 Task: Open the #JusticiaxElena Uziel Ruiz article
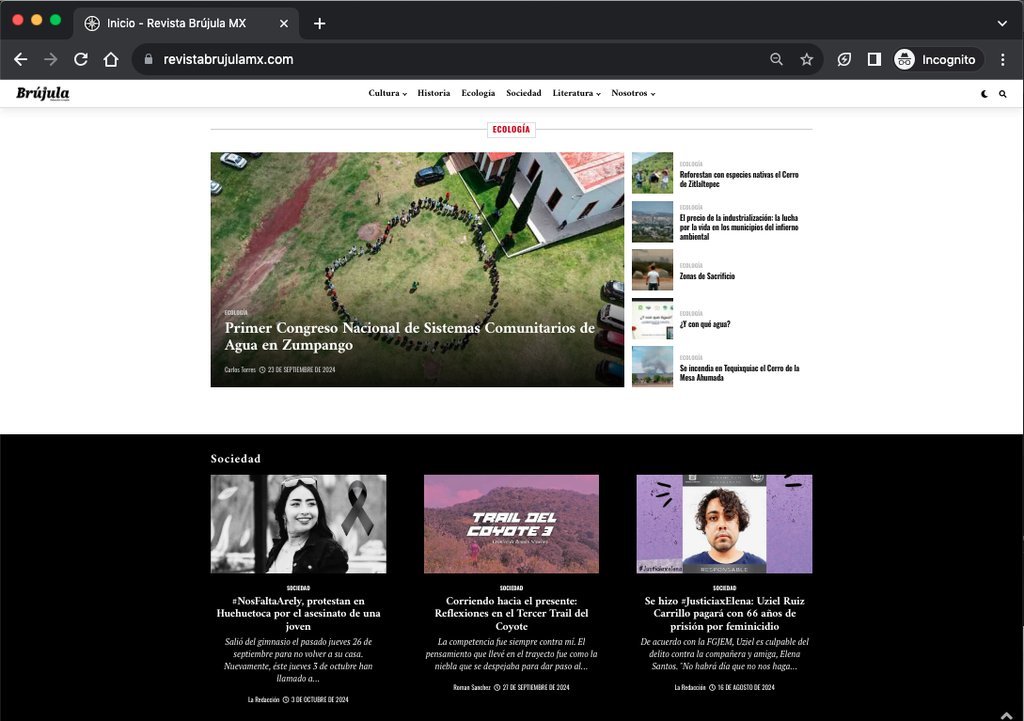pos(724,613)
